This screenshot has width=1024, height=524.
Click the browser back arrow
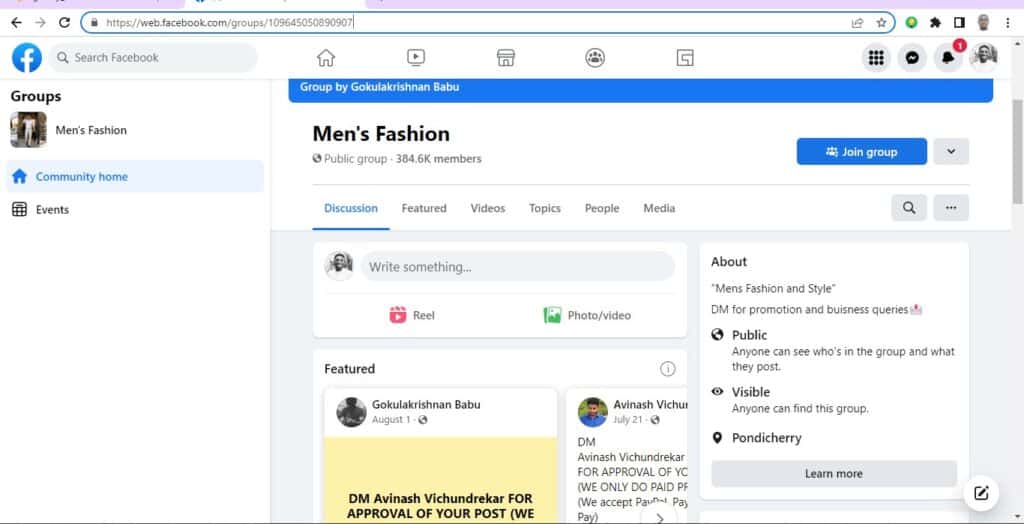(16, 22)
